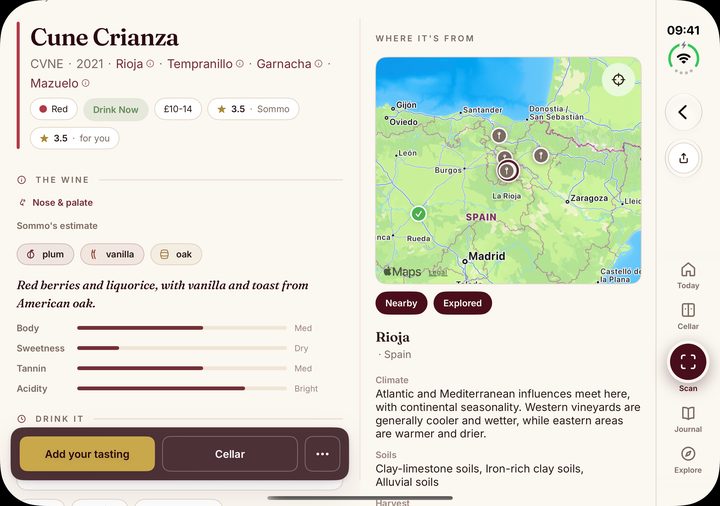Tap the Drink Now chip
The width and height of the screenshot is (720, 506).
click(x=116, y=110)
